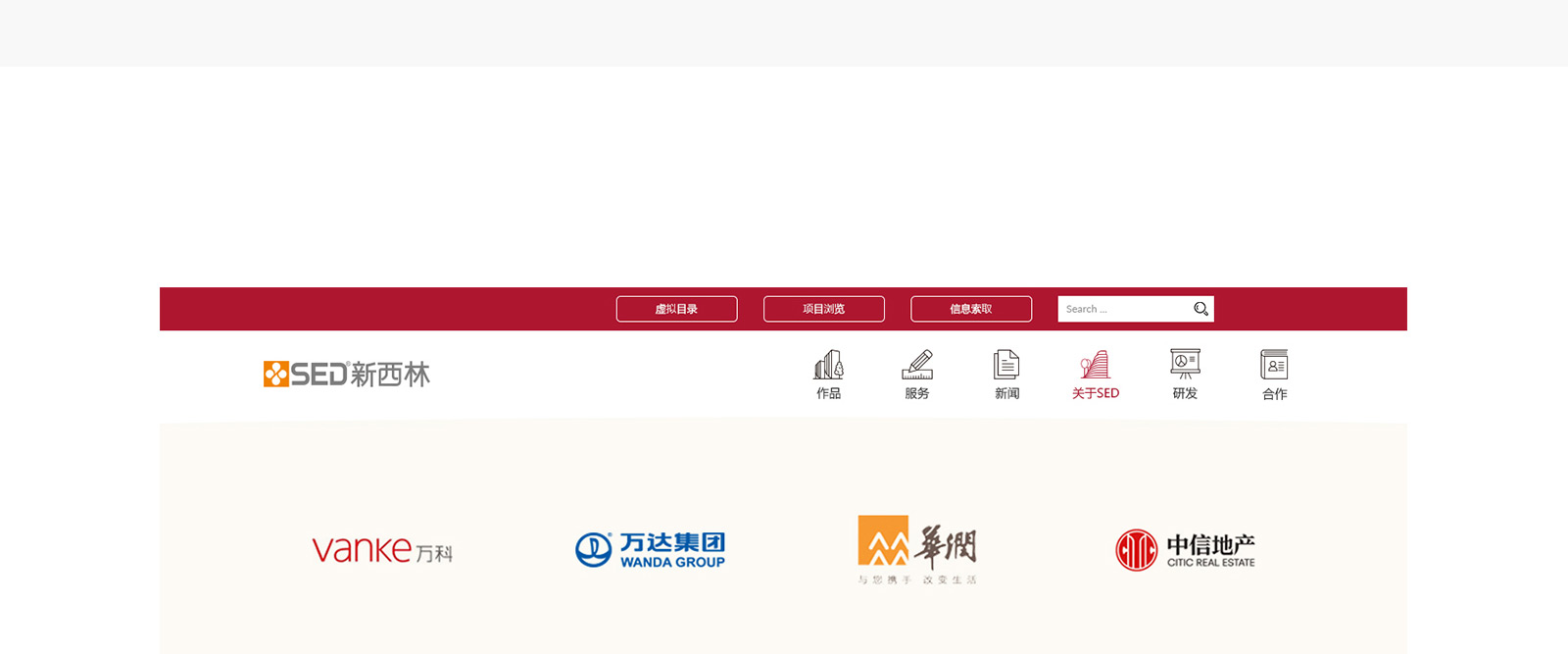Click the magnifying glass search icon
The height and width of the screenshot is (654, 1568).
(x=1200, y=309)
